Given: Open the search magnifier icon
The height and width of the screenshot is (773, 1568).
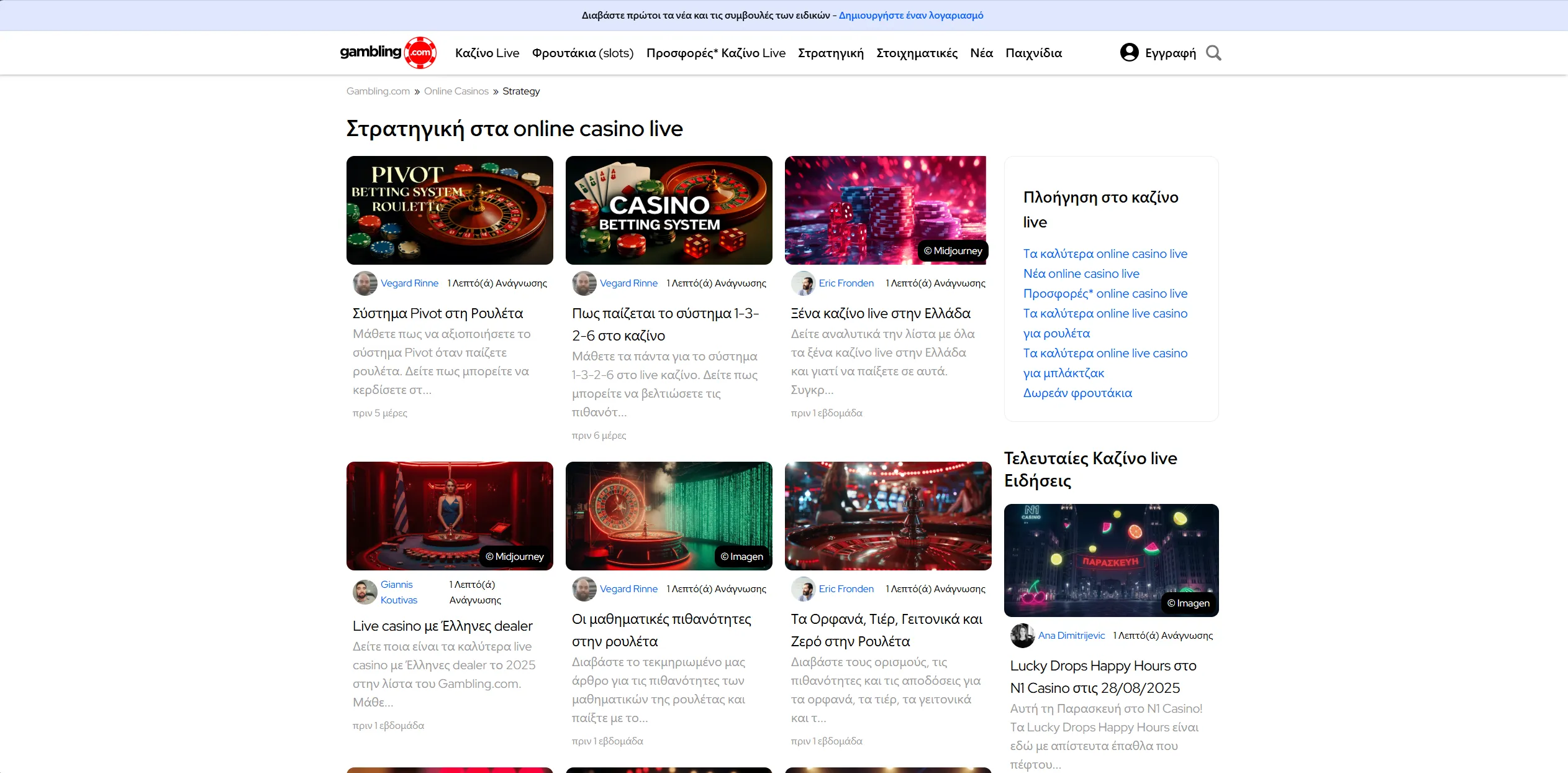Looking at the screenshot, I should pyautogui.click(x=1213, y=53).
